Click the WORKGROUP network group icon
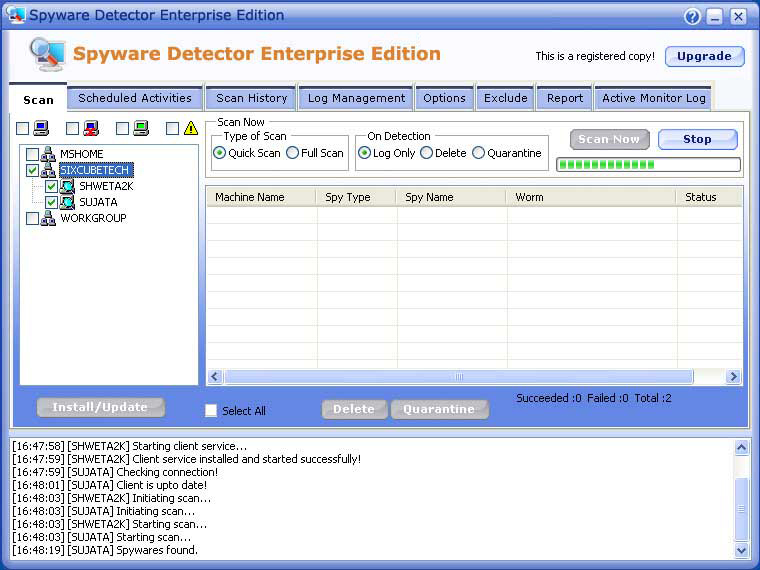760x570 pixels. [x=48, y=218]
